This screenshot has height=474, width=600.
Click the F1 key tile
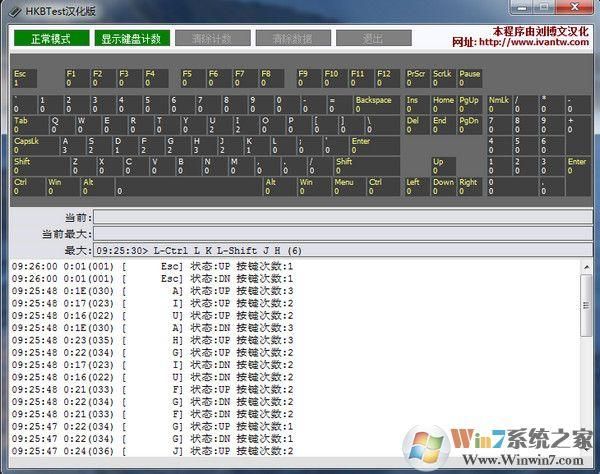[77, 78]
